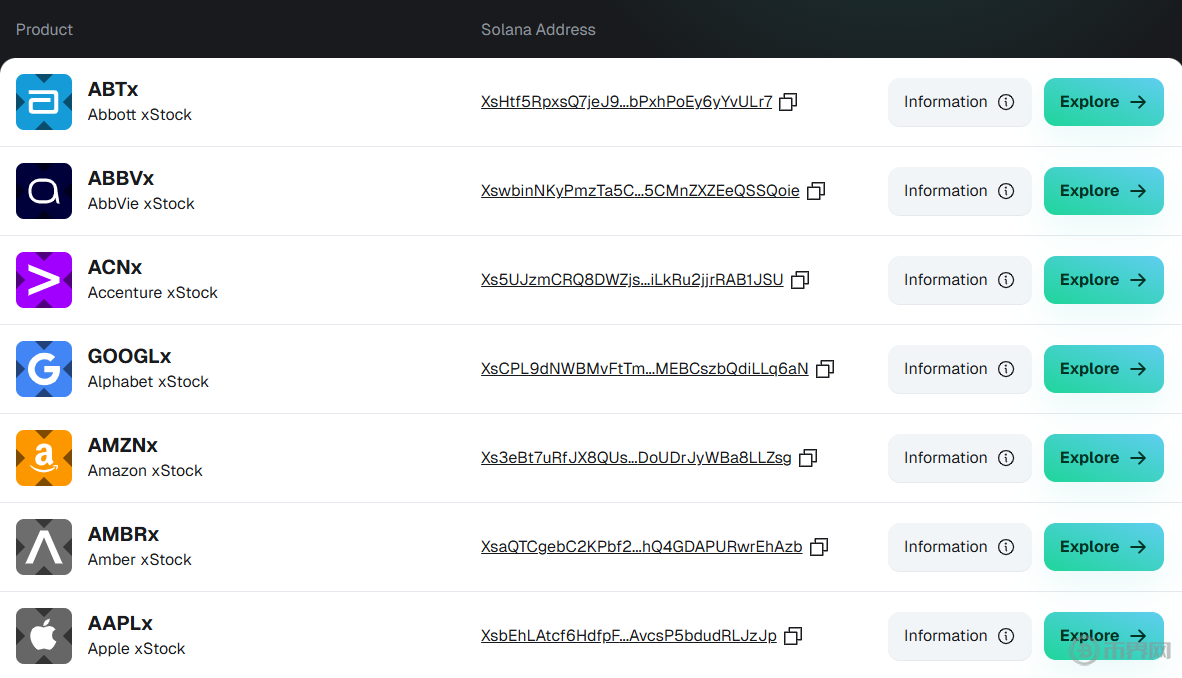Open Information for ABTx

(x=959, y=102)
